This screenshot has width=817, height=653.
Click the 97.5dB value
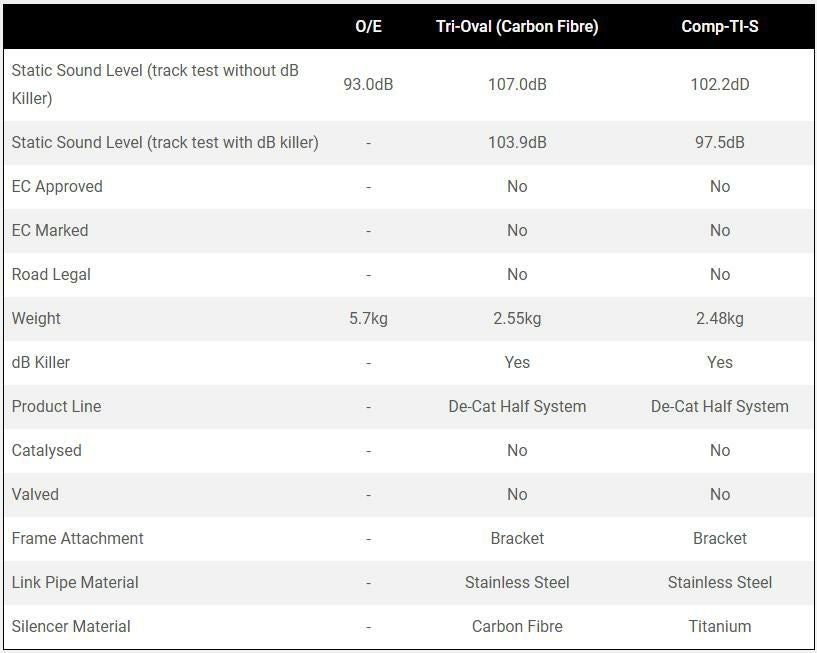point(720,142)
